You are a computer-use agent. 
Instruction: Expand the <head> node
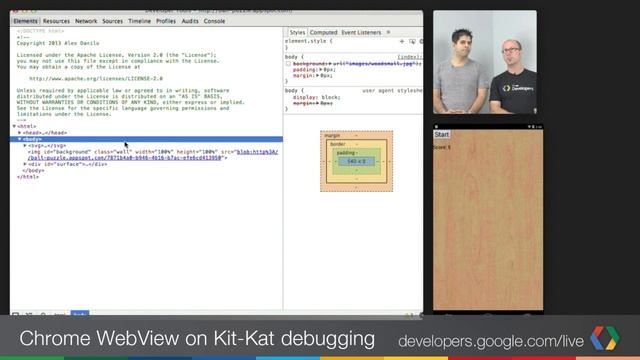pyautogui.click(x=20, y=133)
